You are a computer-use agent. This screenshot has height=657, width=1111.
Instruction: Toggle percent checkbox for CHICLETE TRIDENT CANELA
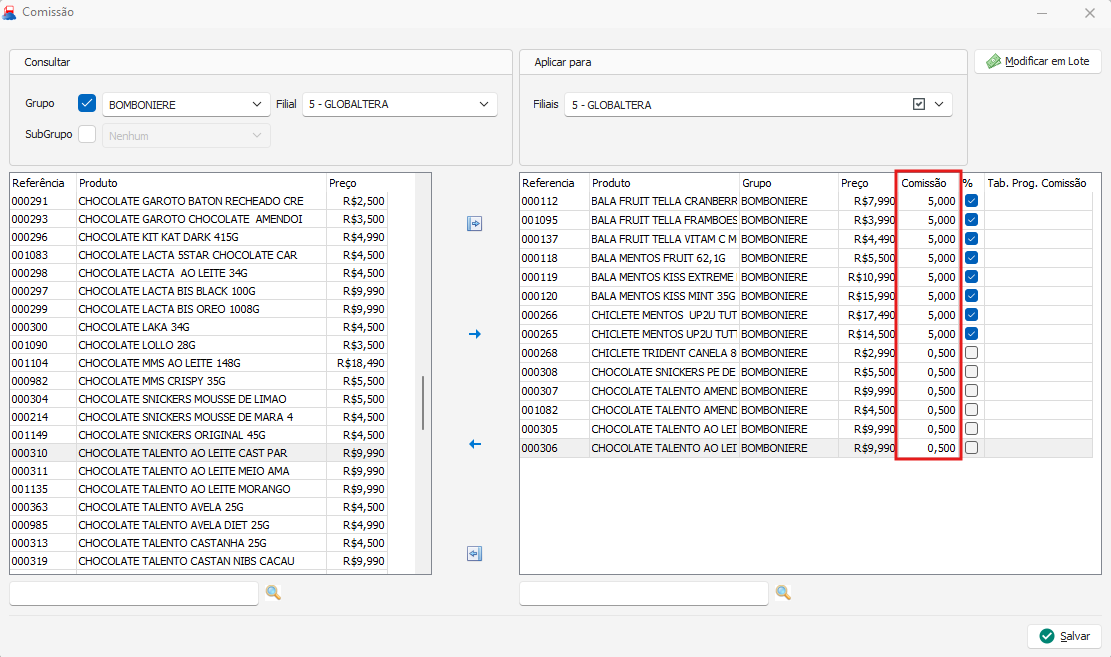point(971,353)
